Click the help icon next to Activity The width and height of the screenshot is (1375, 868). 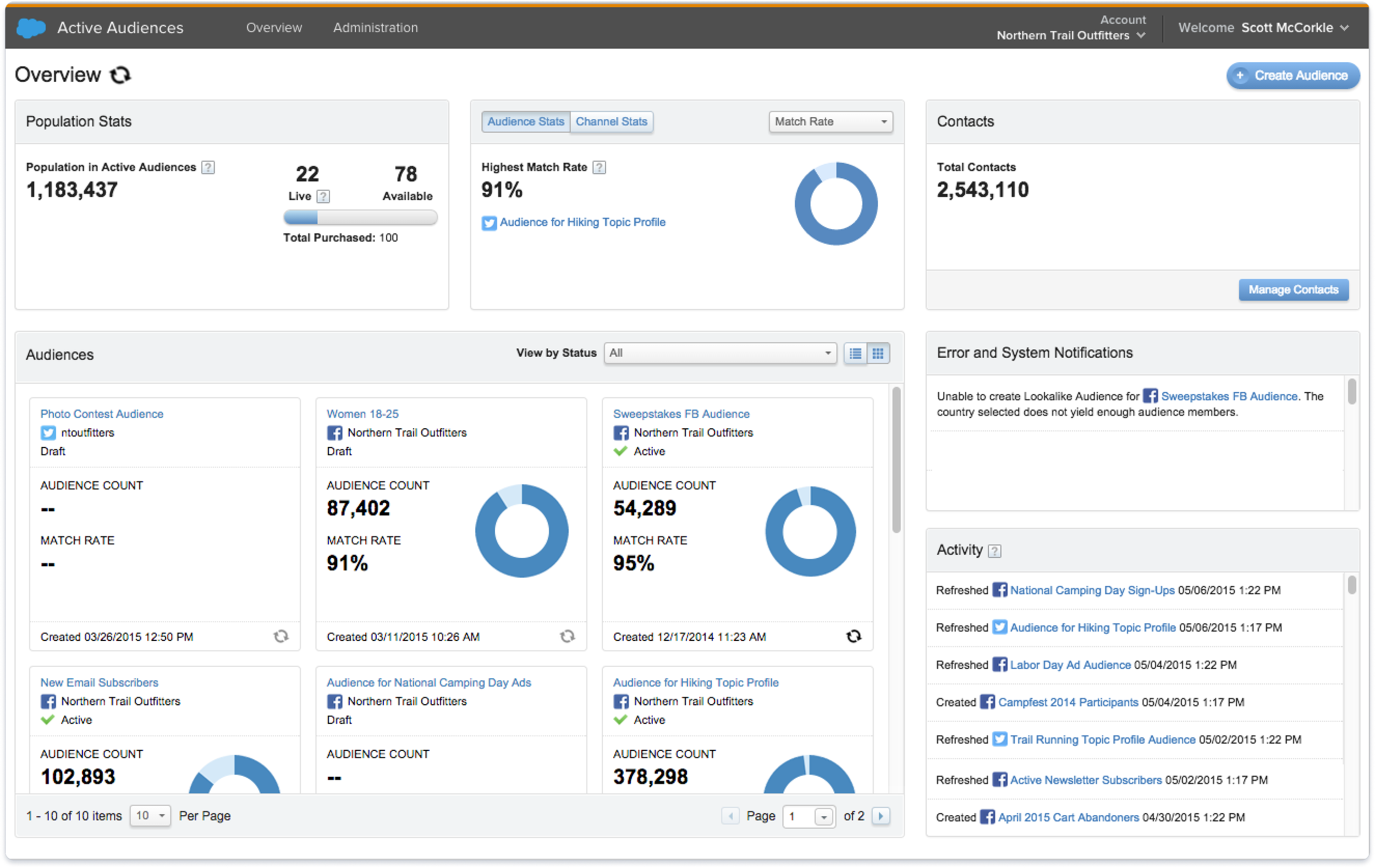[x=994, y=551]
